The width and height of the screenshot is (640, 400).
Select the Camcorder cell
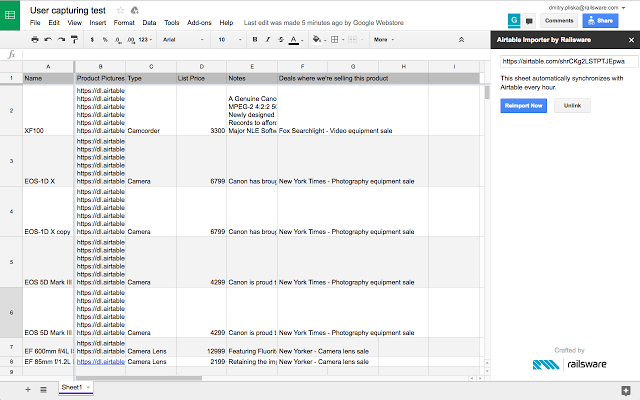[151, 110]
